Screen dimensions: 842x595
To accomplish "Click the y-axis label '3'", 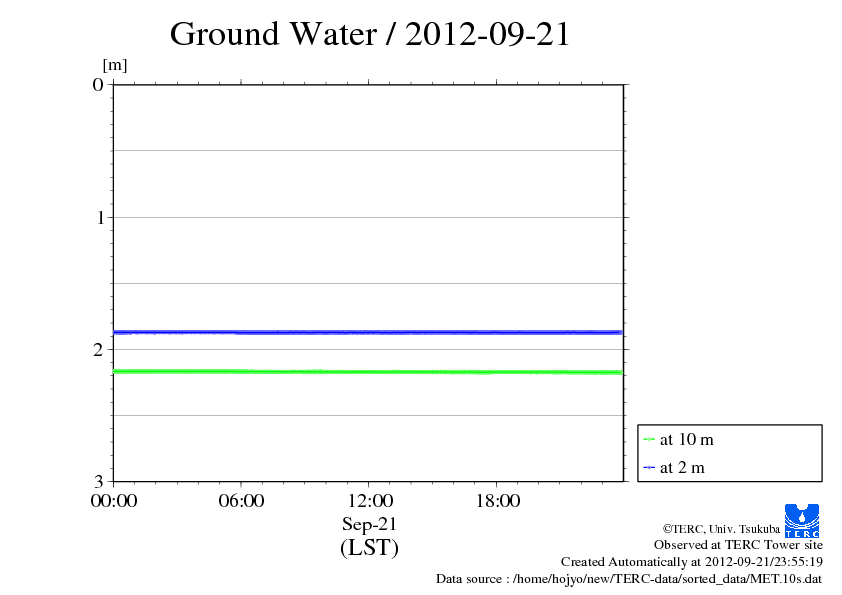I will click(x=98, y=482).
